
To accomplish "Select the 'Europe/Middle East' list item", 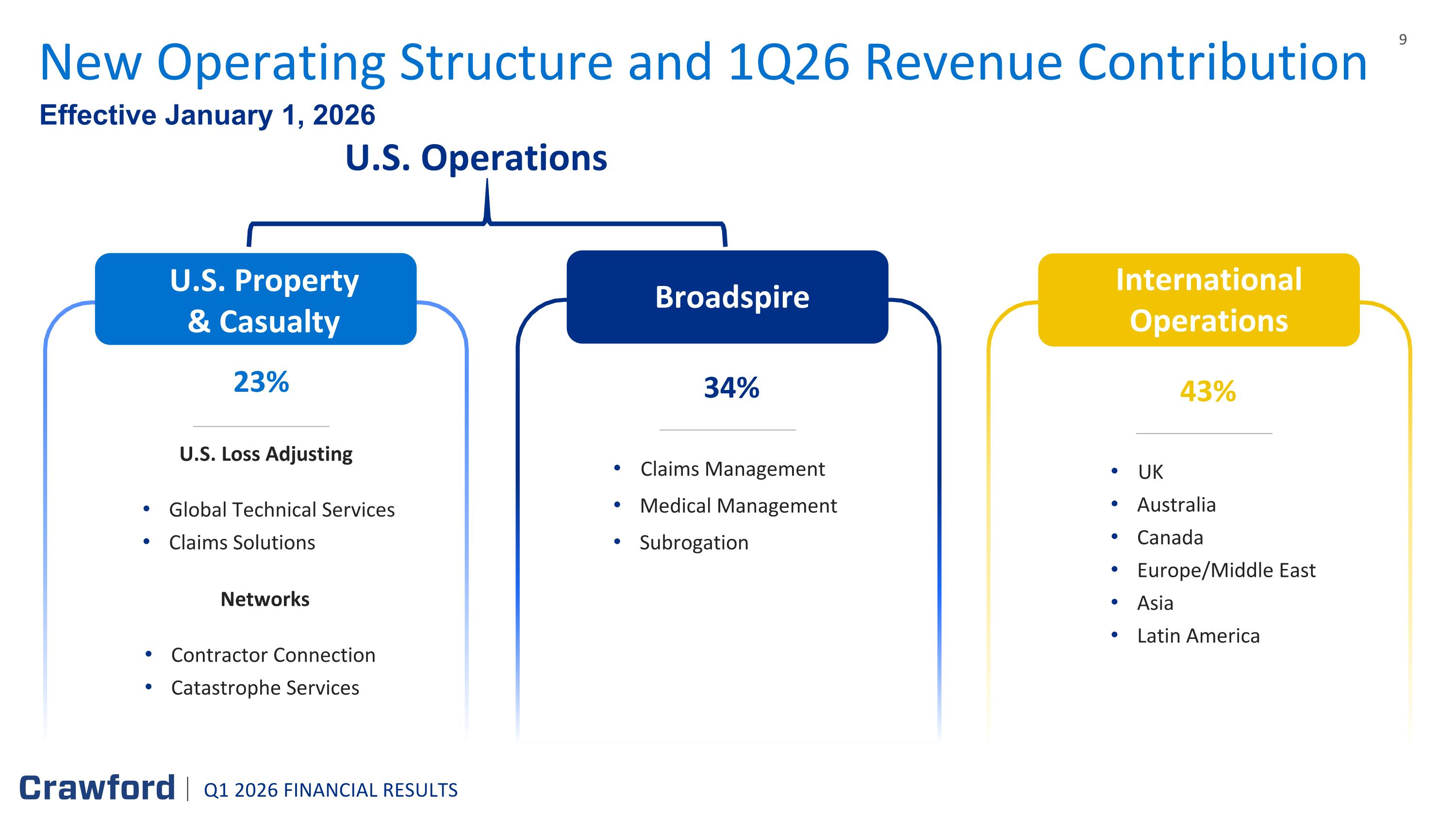I will tap(1226, 570).
